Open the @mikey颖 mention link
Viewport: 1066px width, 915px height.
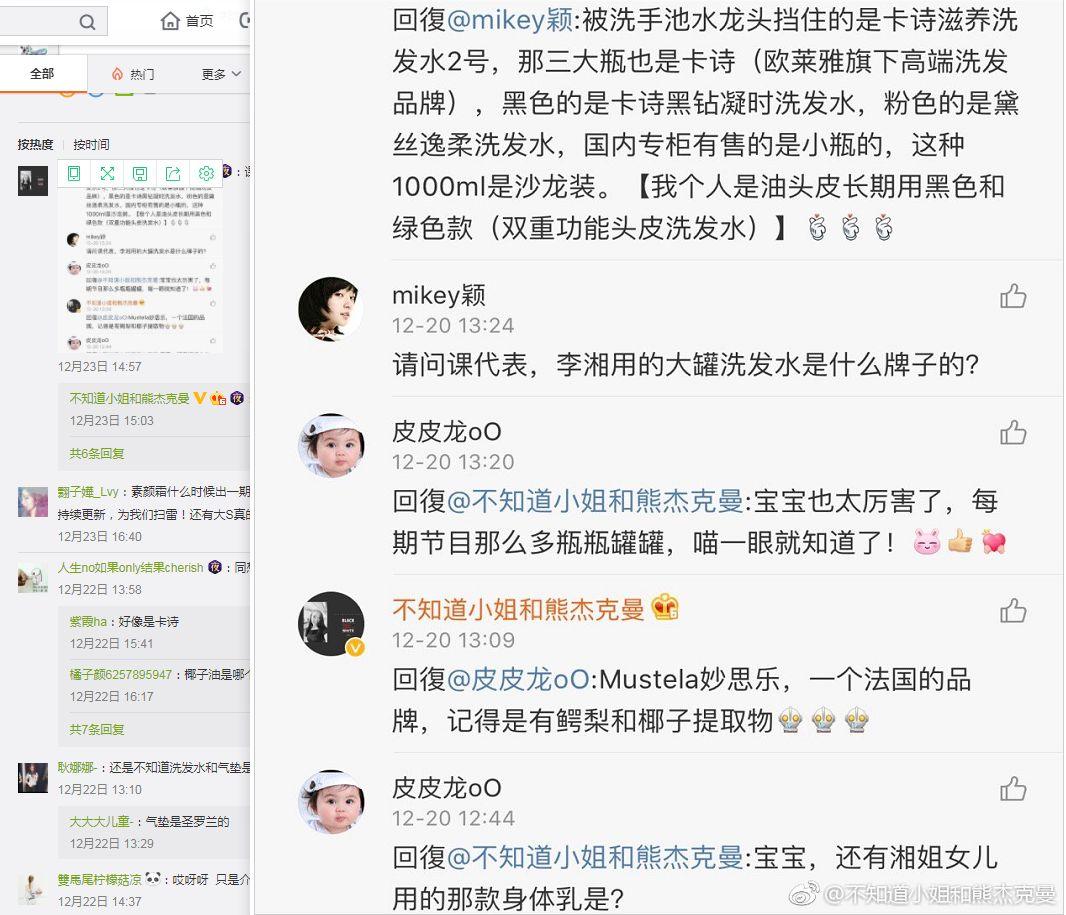point(510,20)
